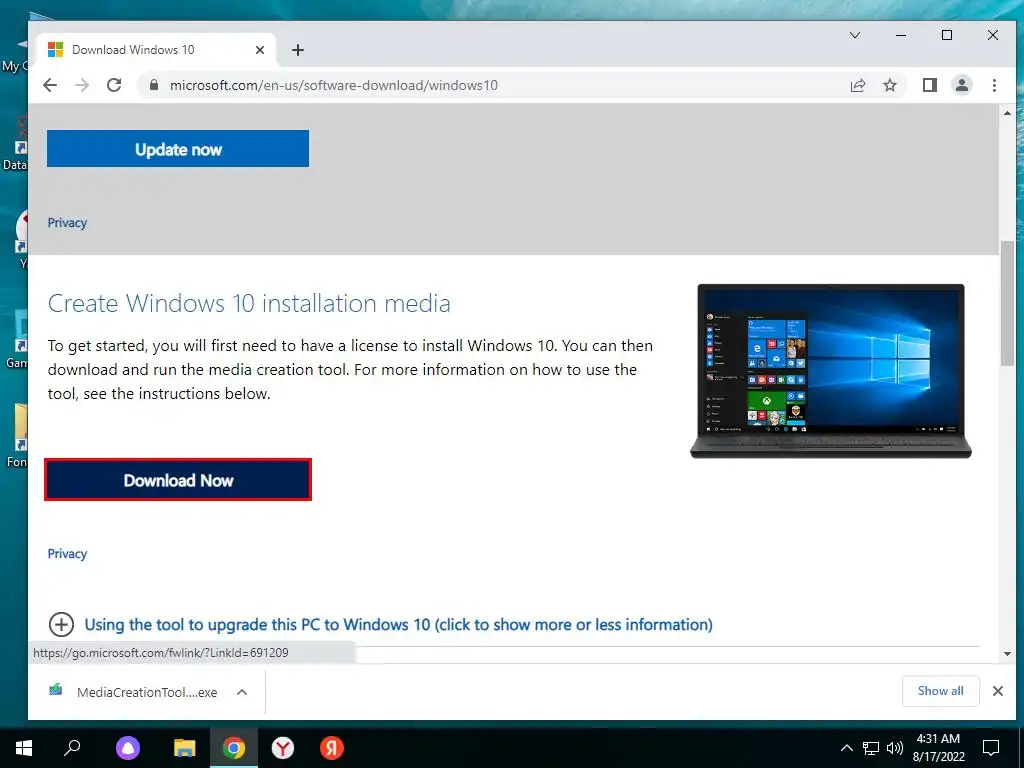The height and width of the screenshot is (768, 1024).
Task: Open Chrome three-dot menu
Action: pos(994,85)
